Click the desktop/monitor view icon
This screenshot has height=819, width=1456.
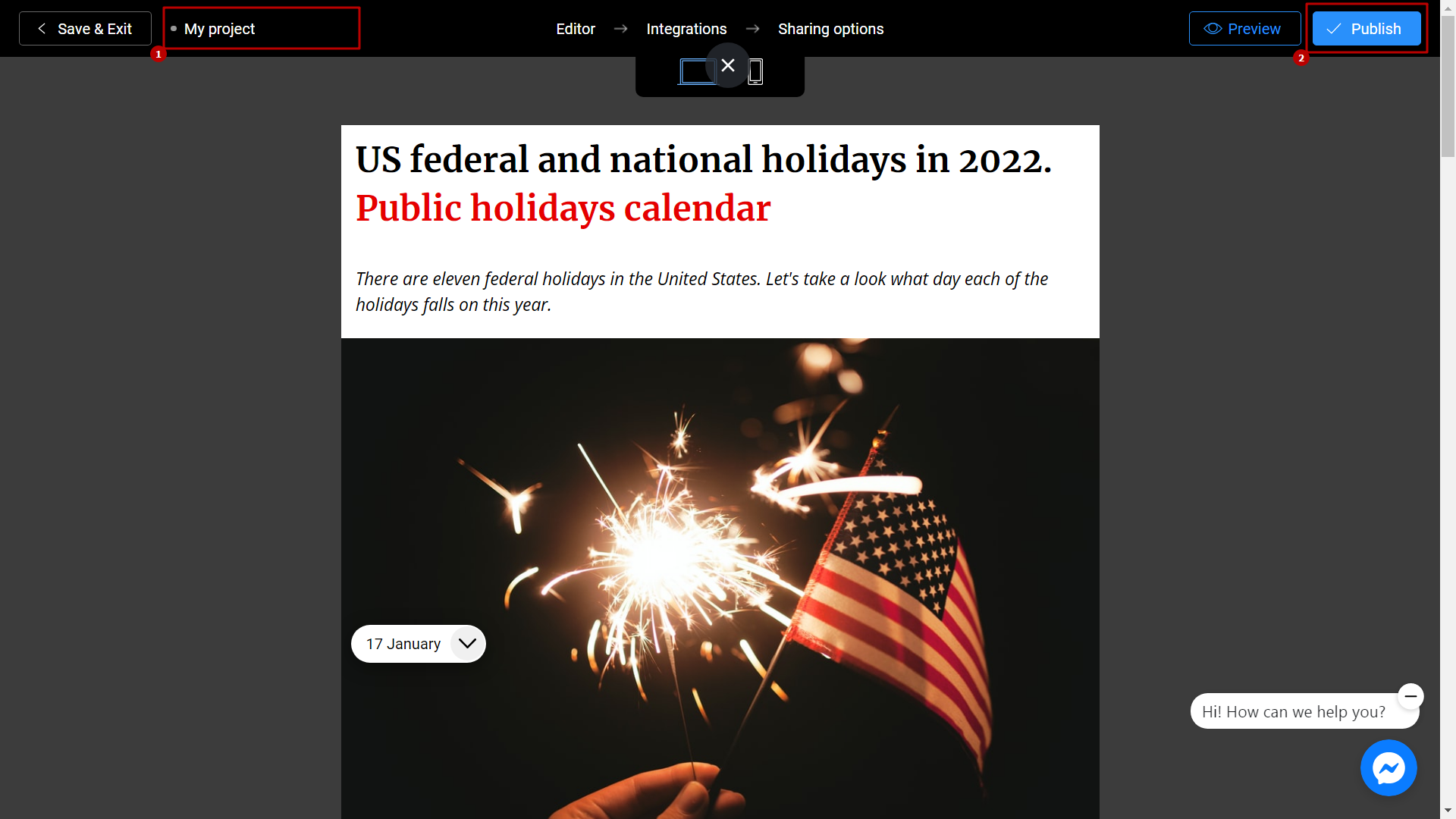(x=697, y=71)
